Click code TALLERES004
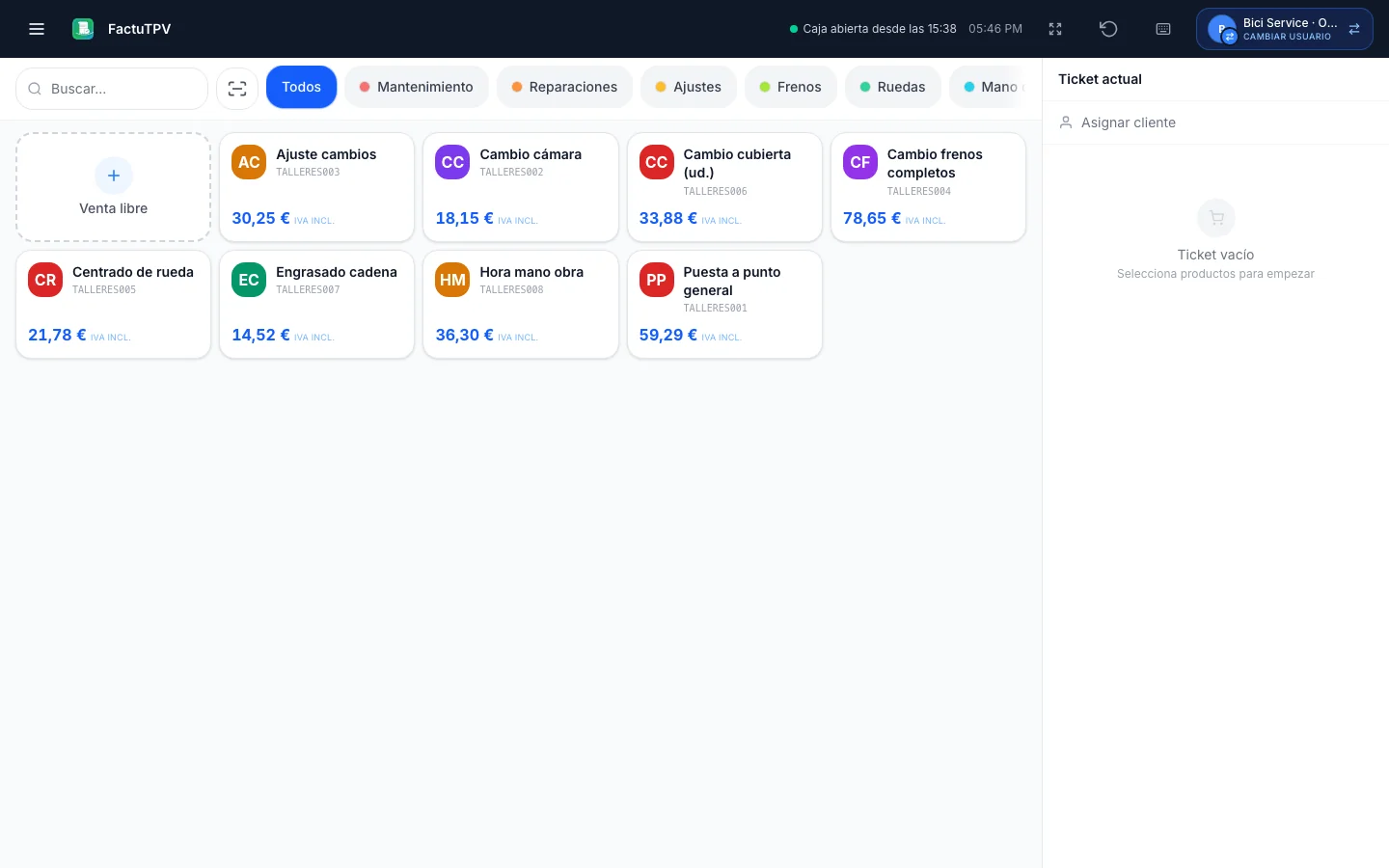 (x=919, y=191)
